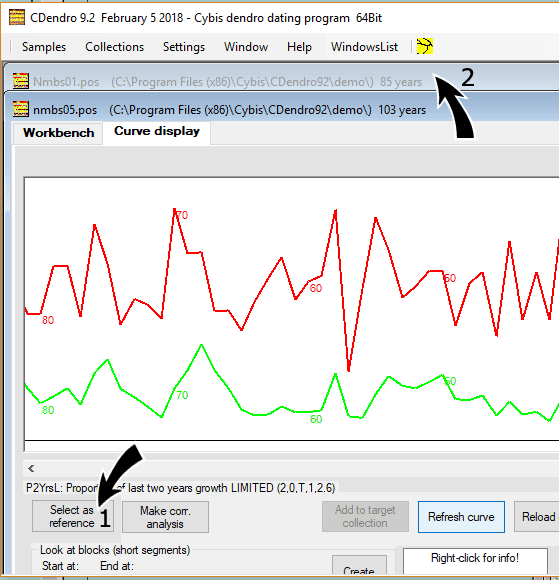559x580 pixels.
Task: Click the scroll left arrow under the chart
Action: pyautogui.click(x=31, y=468)
